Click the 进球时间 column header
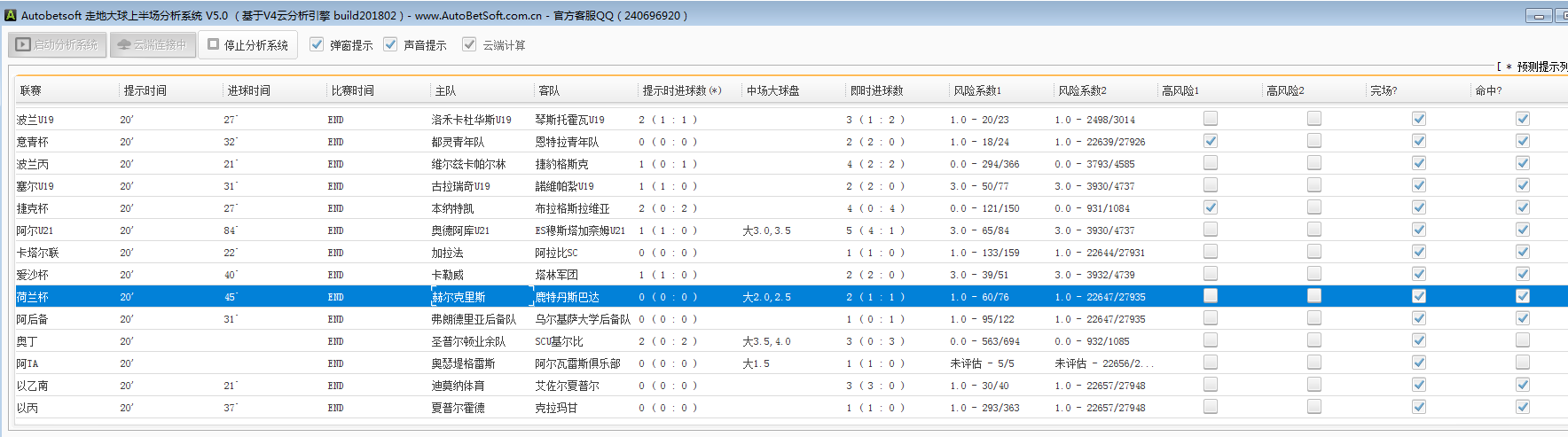The height and width of the screenshot is (437, 1568). [x=249, y=90]
